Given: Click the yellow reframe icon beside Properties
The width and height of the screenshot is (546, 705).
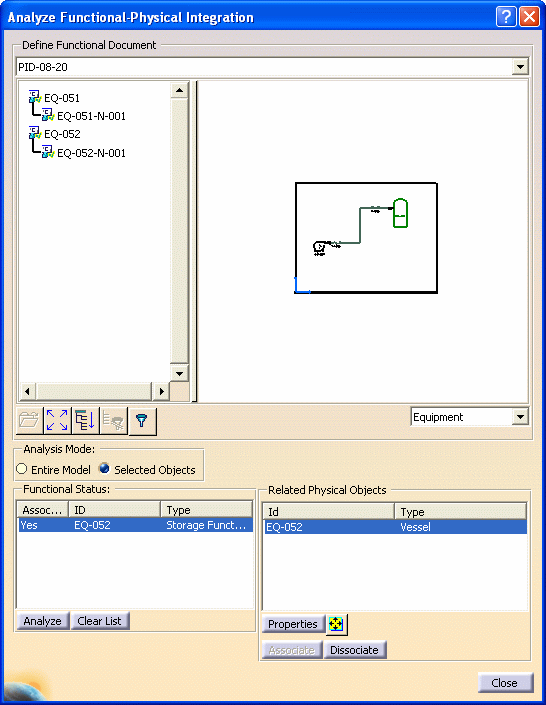Looking at the screenshot, I should click(336, 624).
